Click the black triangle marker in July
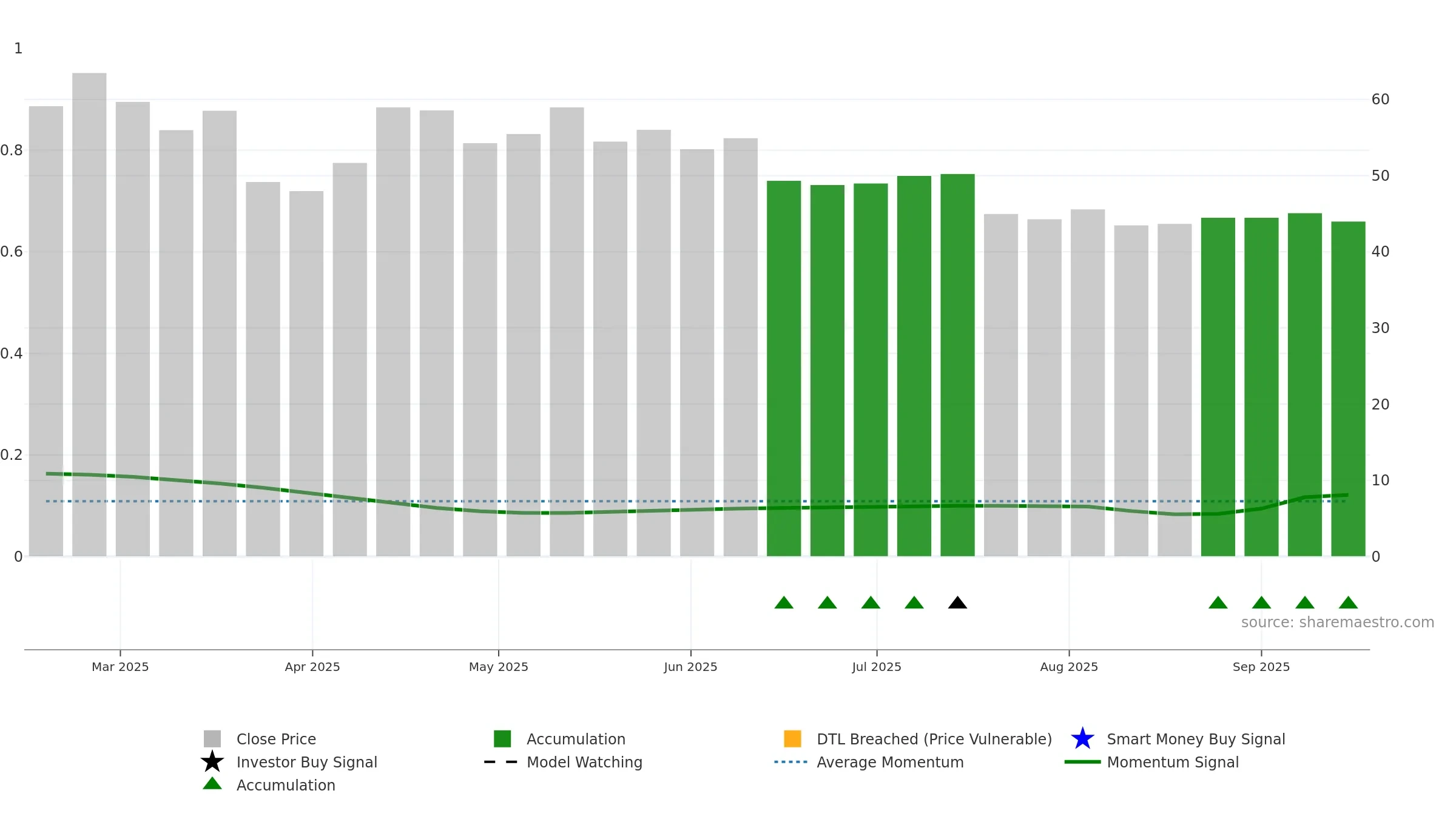This screenshot has width=1456, height=819. point(957,602)
